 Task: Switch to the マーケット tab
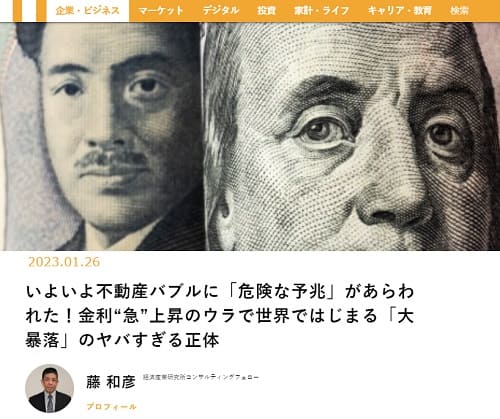click(x=161, y=11)
